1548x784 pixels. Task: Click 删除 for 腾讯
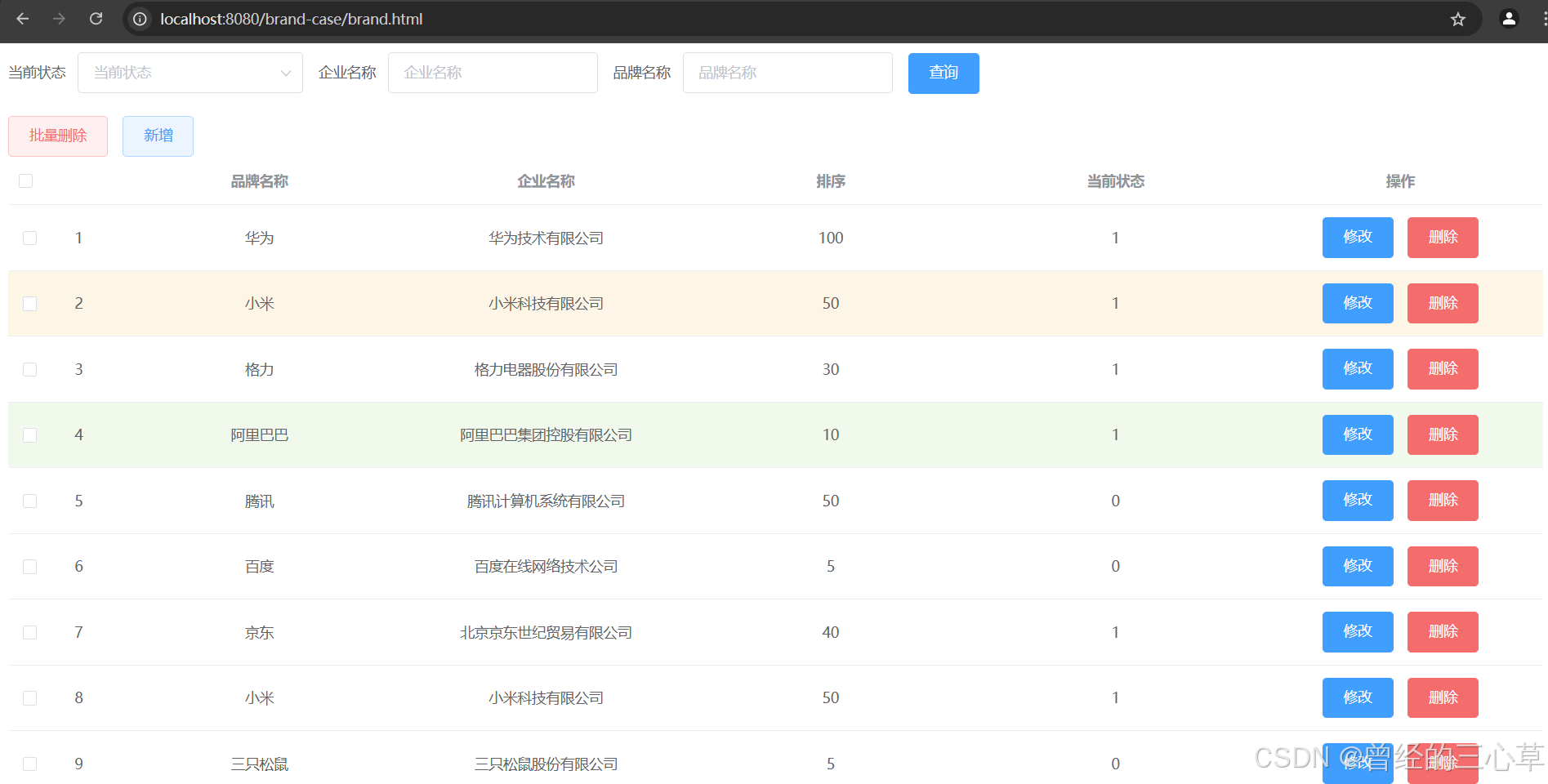(x=1443, y=501)
